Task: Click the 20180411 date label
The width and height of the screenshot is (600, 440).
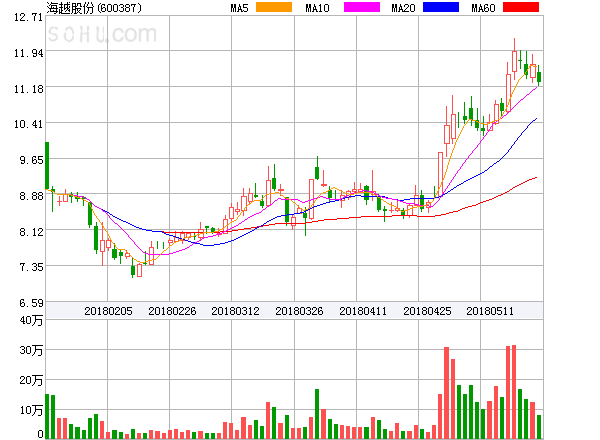Action: (x=363, y=311)
